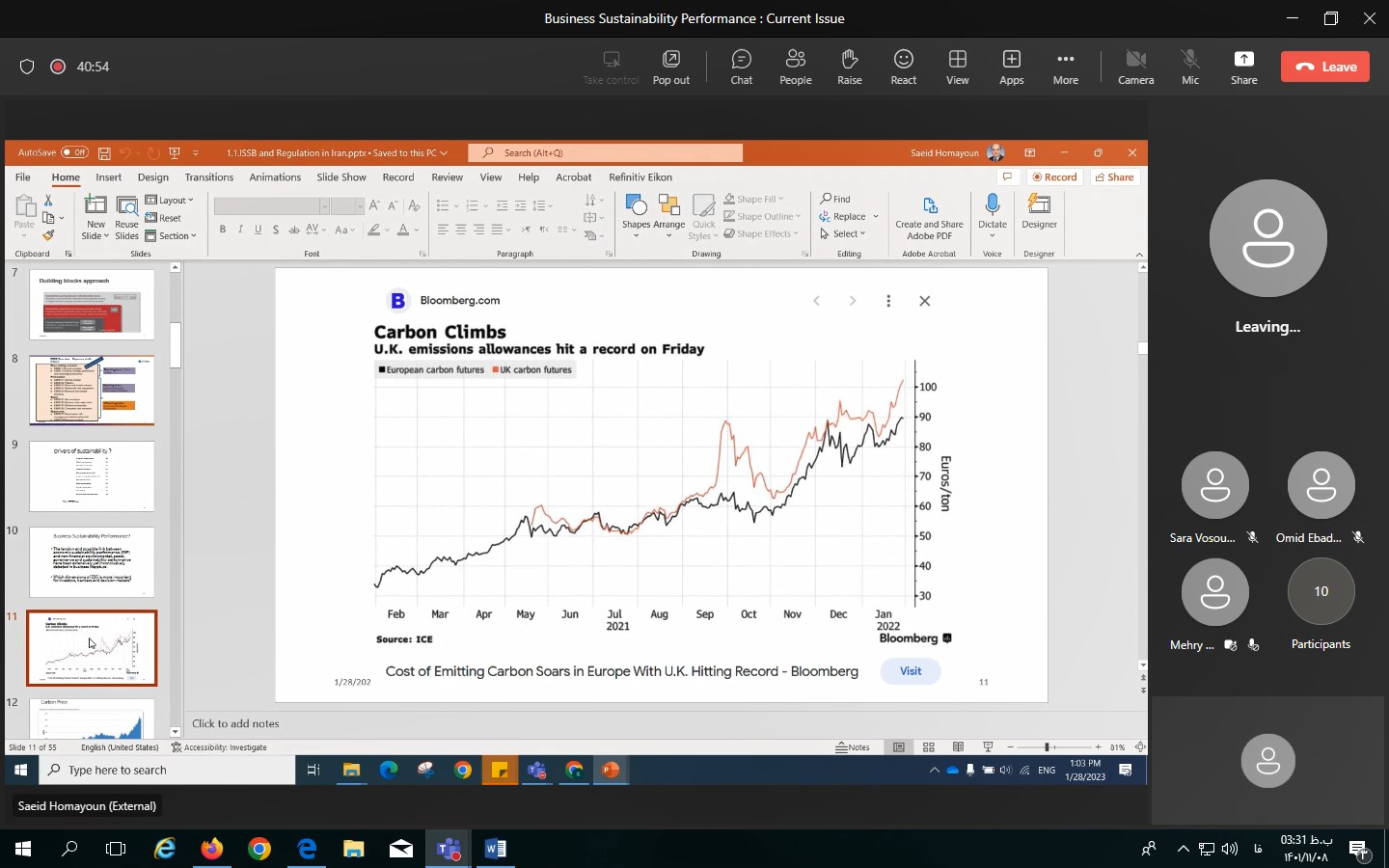
Task: Click the Reading View icon in status bar
Action: click(x=958, y=747)
